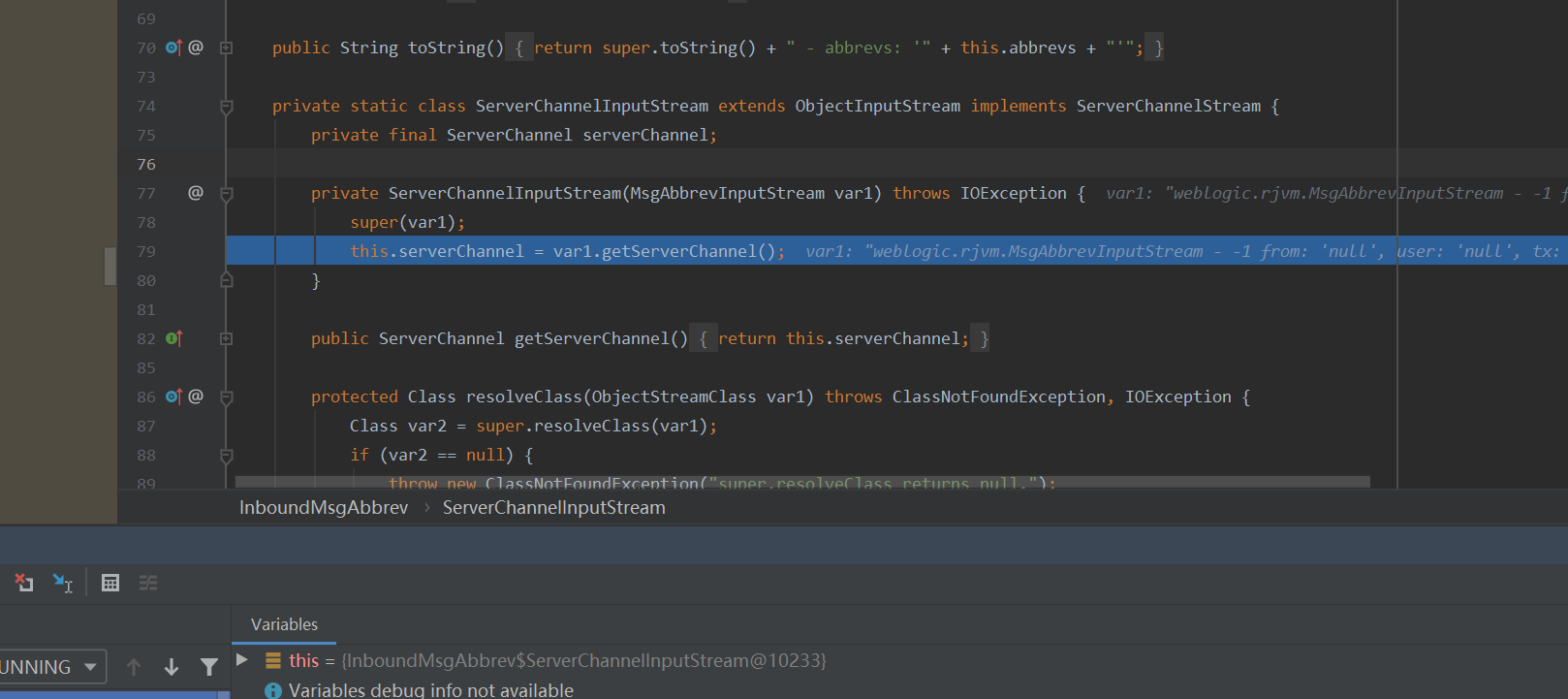Click the Run to Cursor debugger icon
This screenshot has width=1568, height=699.
62,583
